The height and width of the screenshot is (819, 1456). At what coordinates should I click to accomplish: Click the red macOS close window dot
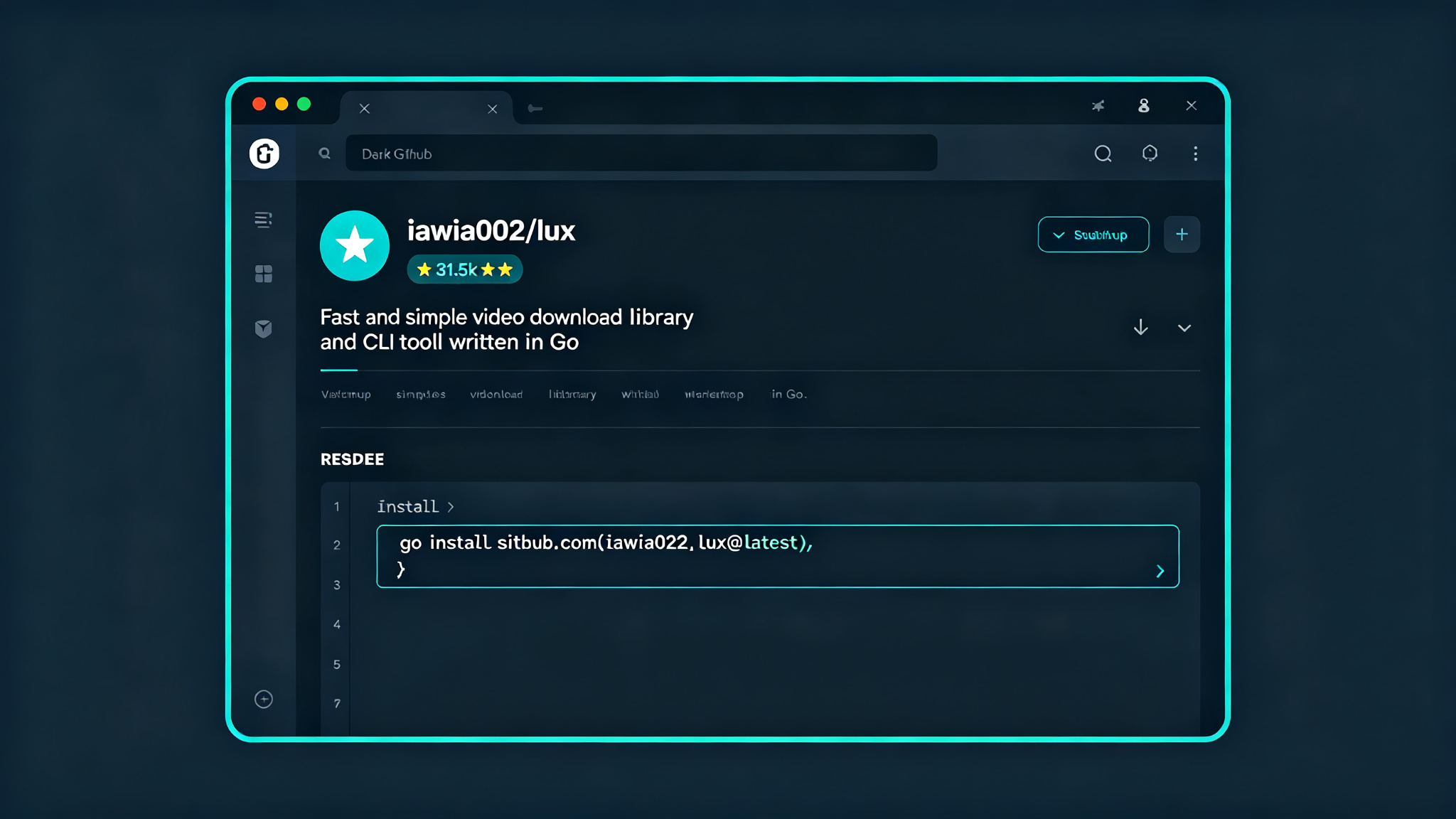[259, 104]
